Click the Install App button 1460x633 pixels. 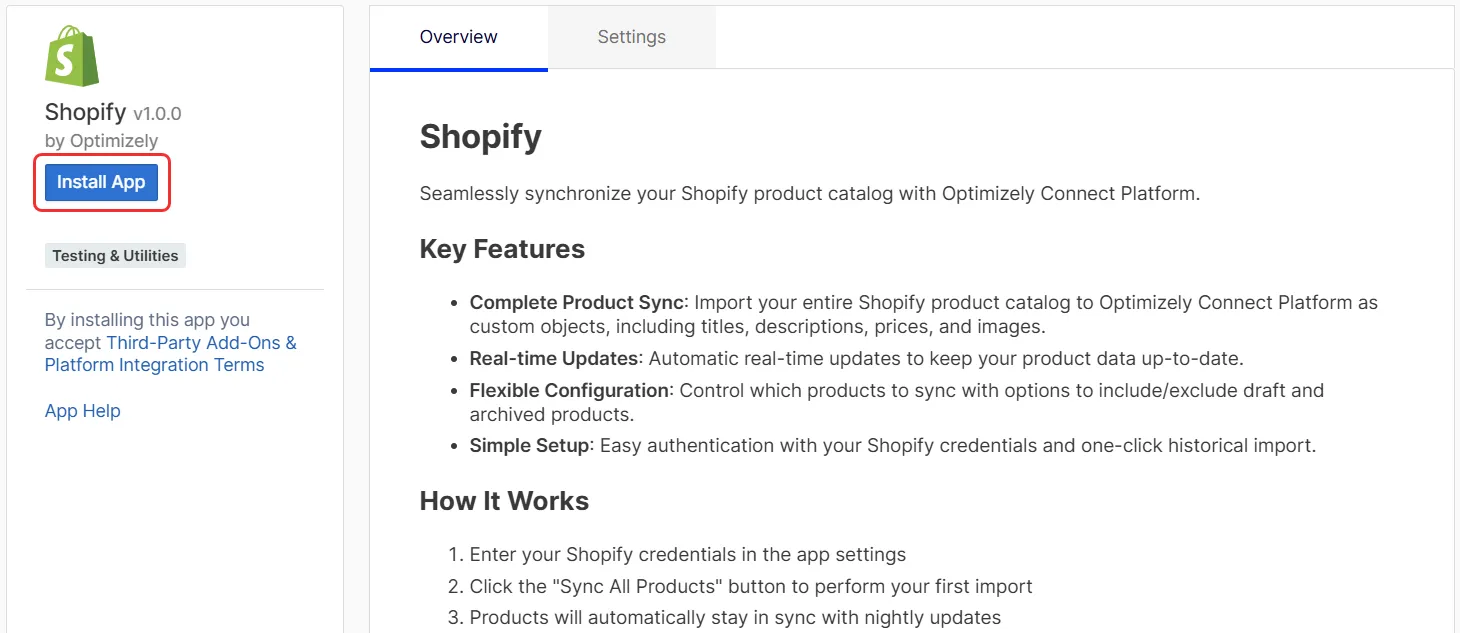click(101, 182)
